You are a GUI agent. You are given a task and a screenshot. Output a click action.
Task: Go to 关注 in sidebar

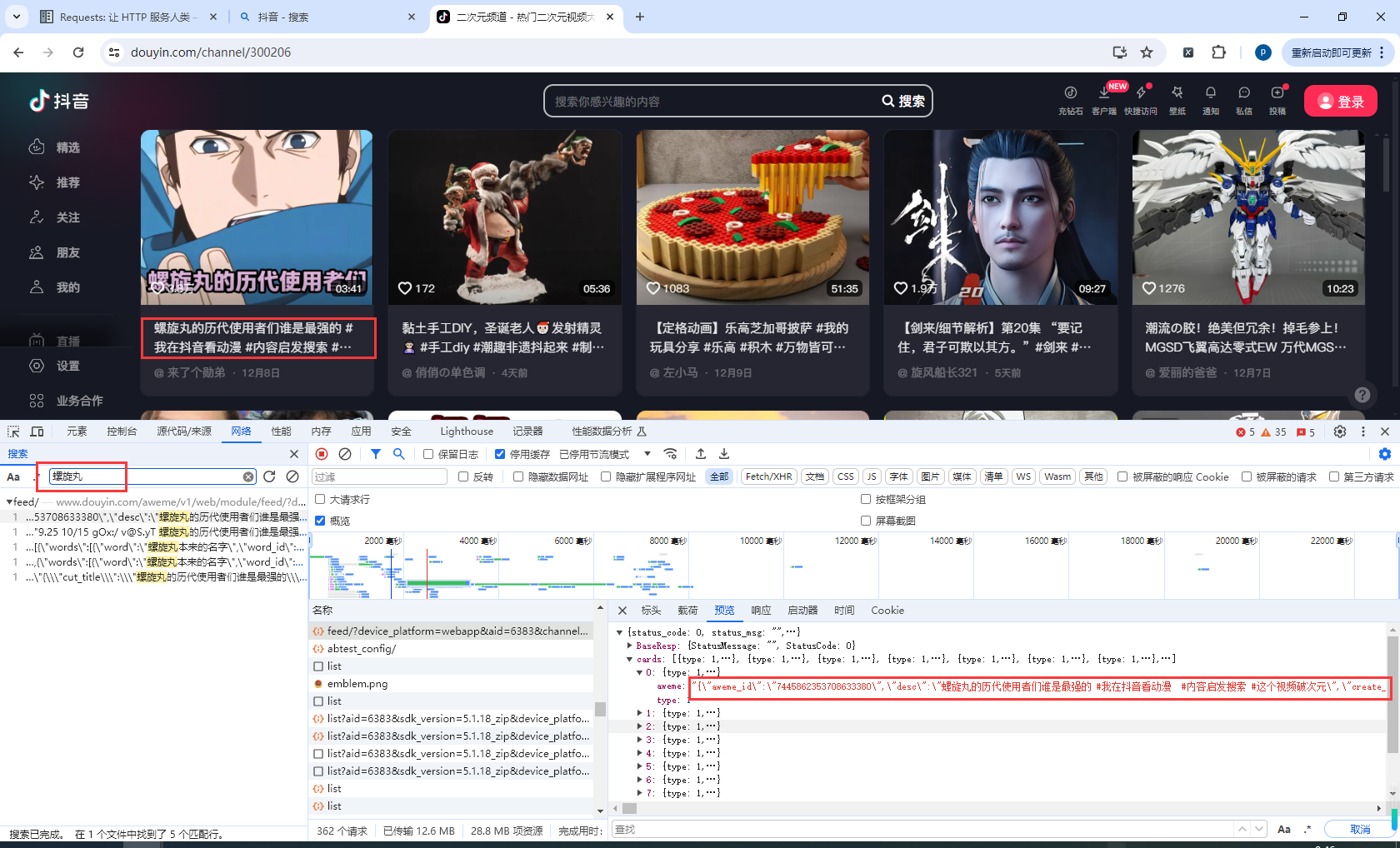point(55,217)
